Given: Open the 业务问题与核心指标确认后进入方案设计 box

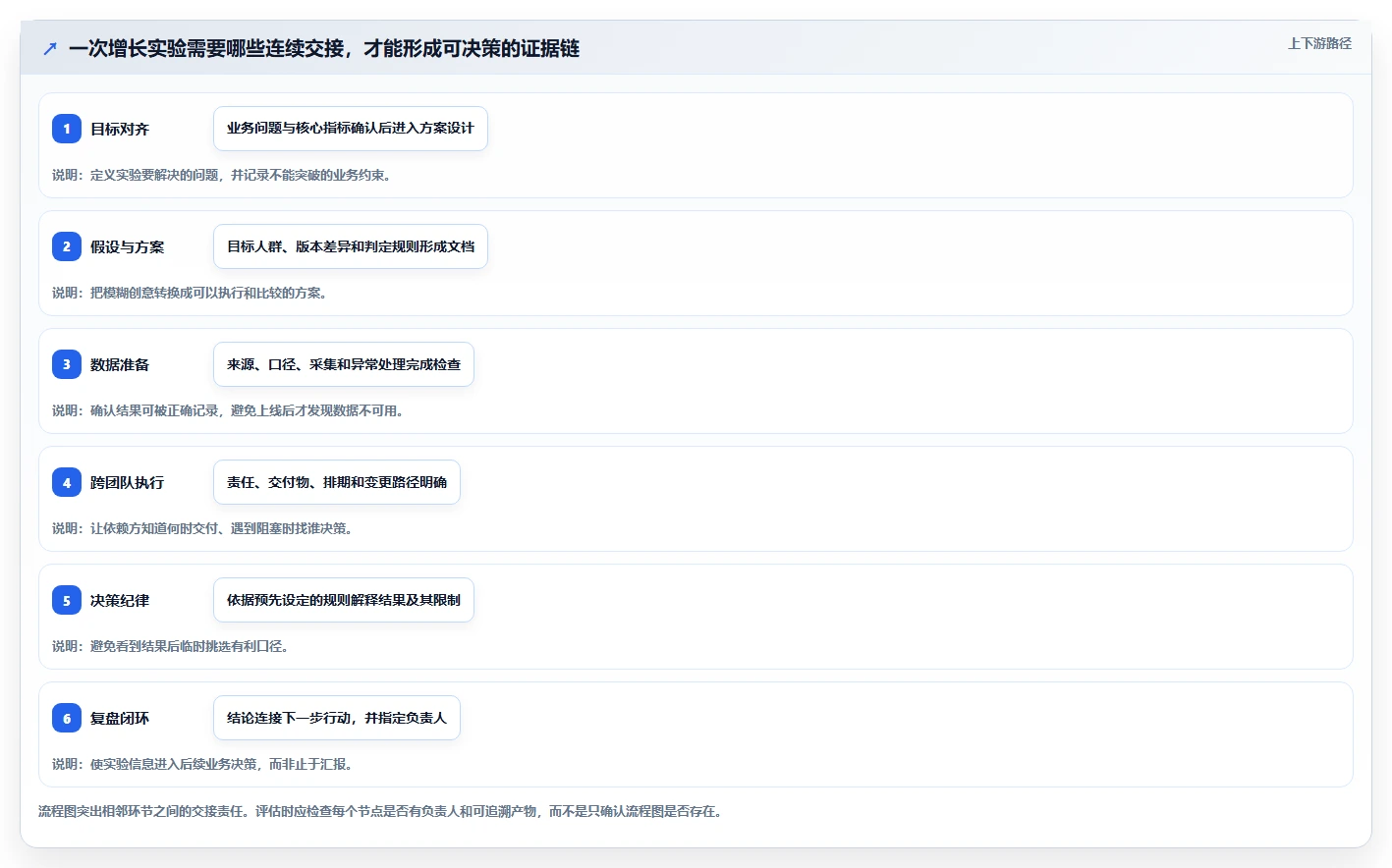Looking at the screenshot, I should tap(351, 129).
